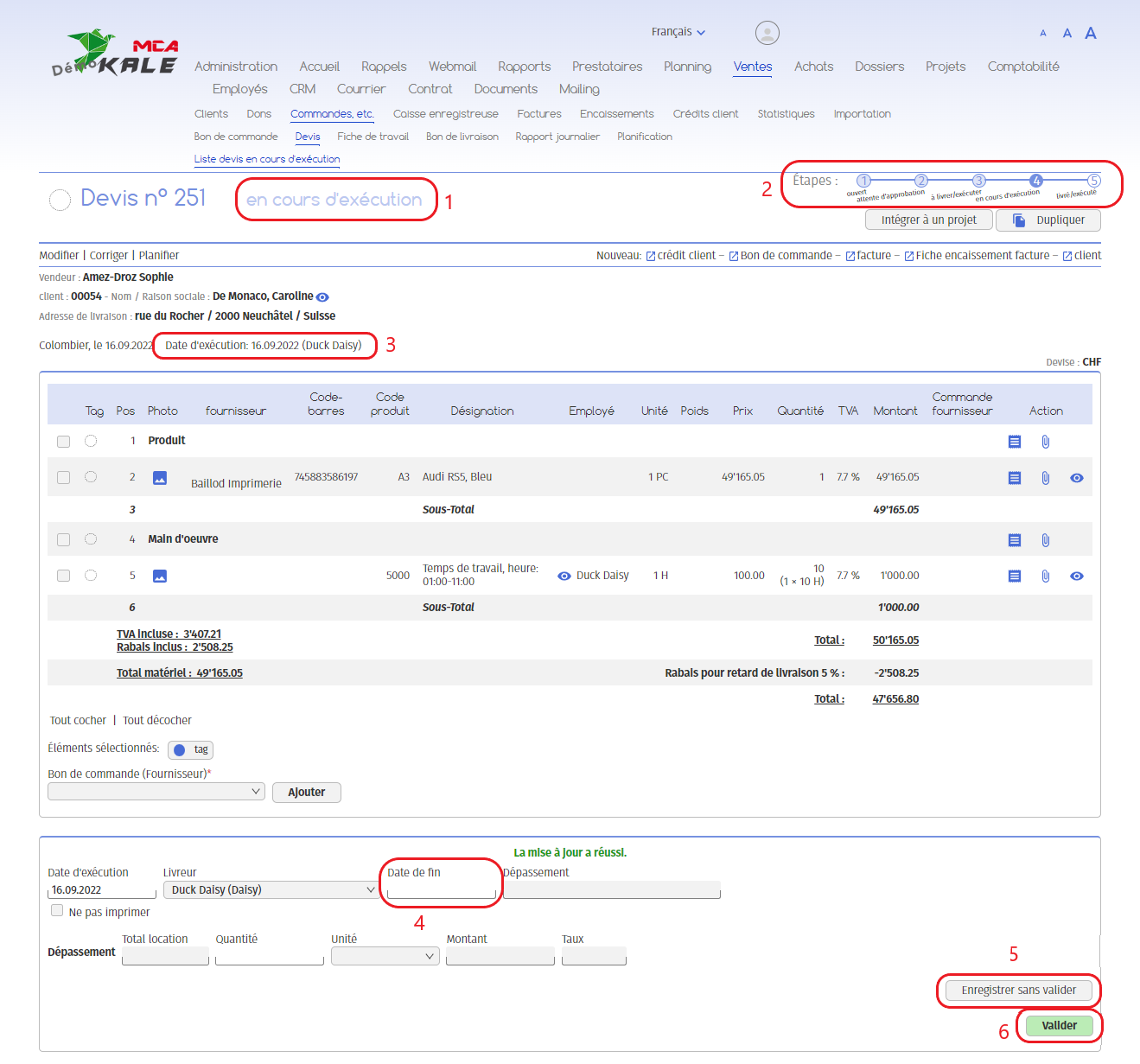Click photo icon in Temps de travail row
Image resolution: width=1140 pixels, height=1064 pixels.
[x=160, y=577]
